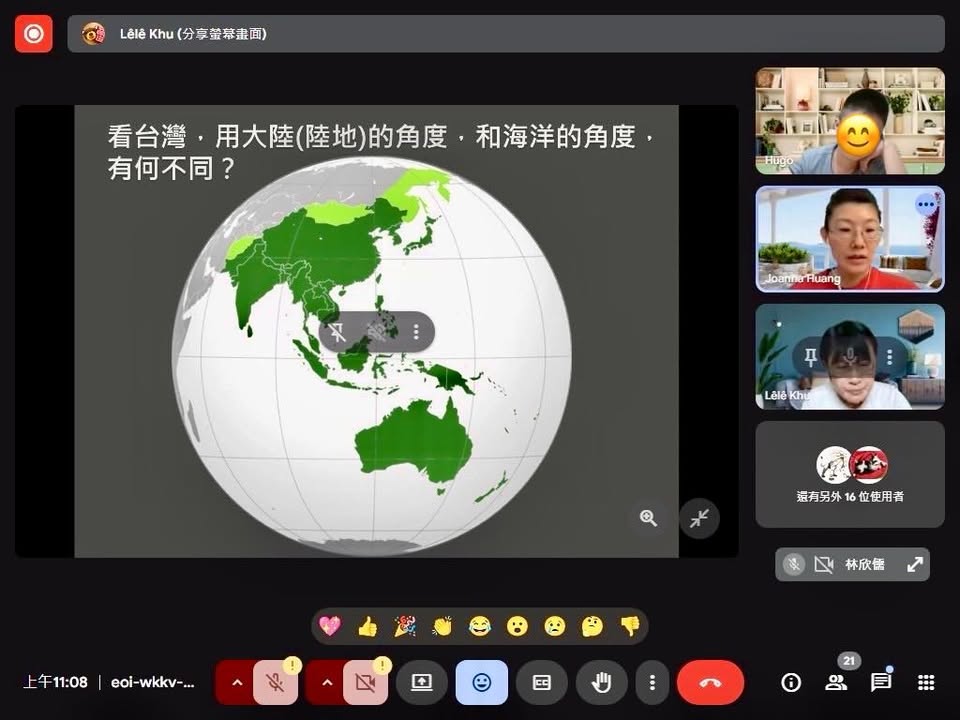Image resolution: width=960 pixels, height=720 pixels.
Task: Zoom in on the shared presentation
Action: (x=648, y=518)
